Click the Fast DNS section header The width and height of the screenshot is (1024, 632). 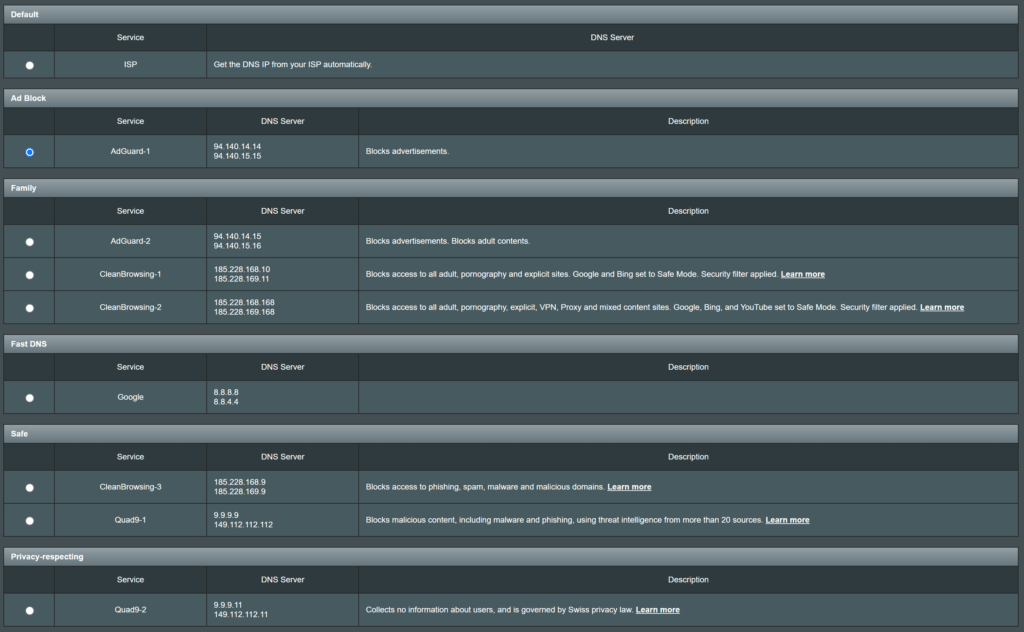[511, 344]
